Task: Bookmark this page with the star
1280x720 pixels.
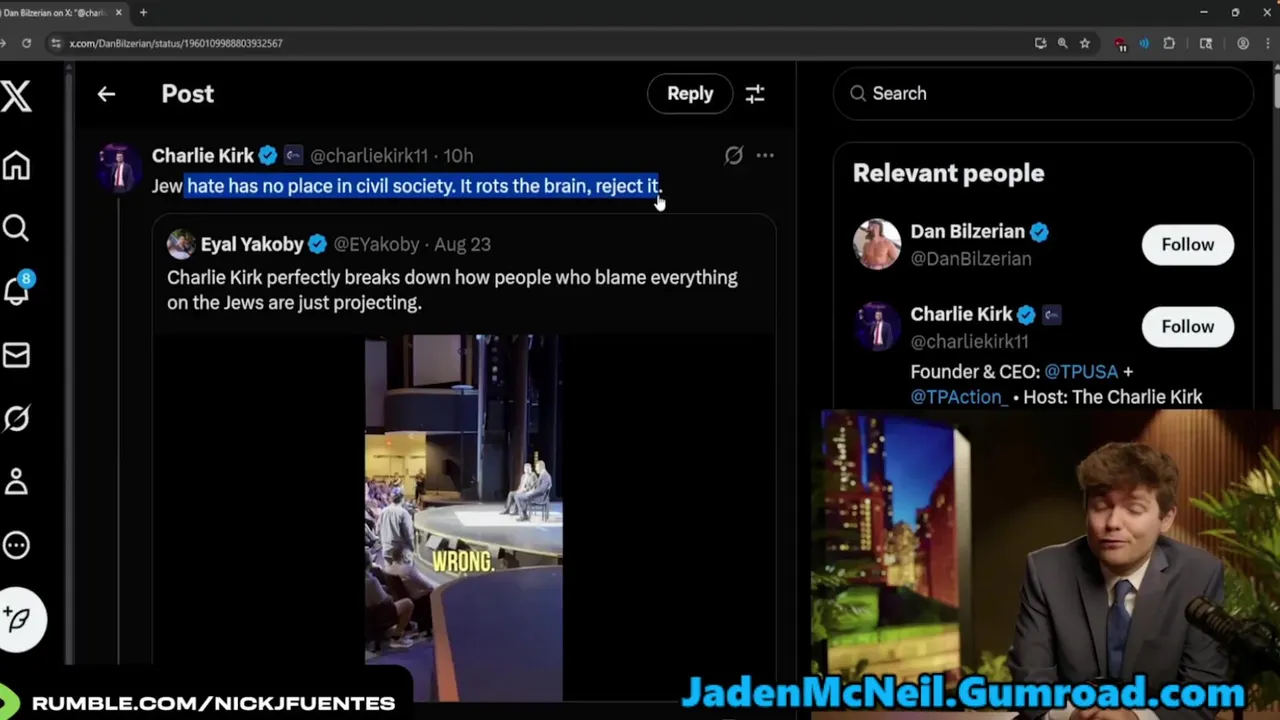Action: tap(1085, 43)
